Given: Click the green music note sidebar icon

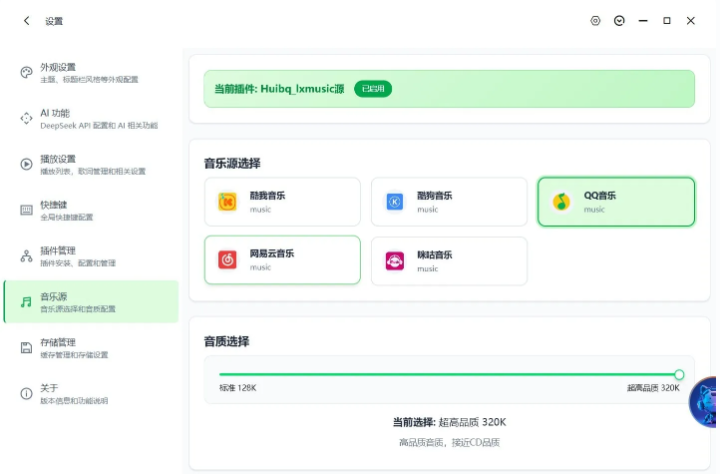Looking at the screenshot, I should tap(26, 302).
